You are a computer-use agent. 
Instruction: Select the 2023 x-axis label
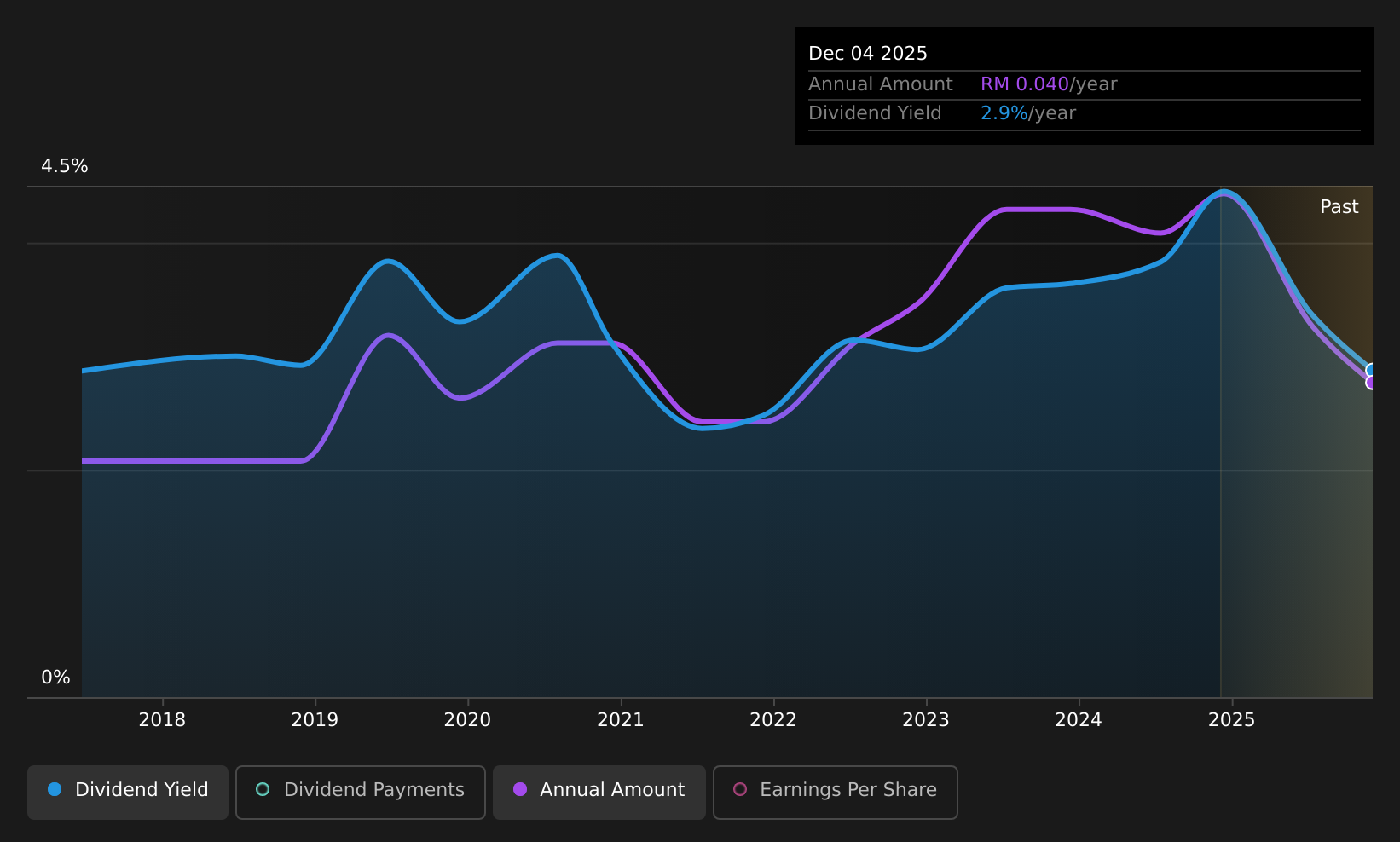point(926,720)
